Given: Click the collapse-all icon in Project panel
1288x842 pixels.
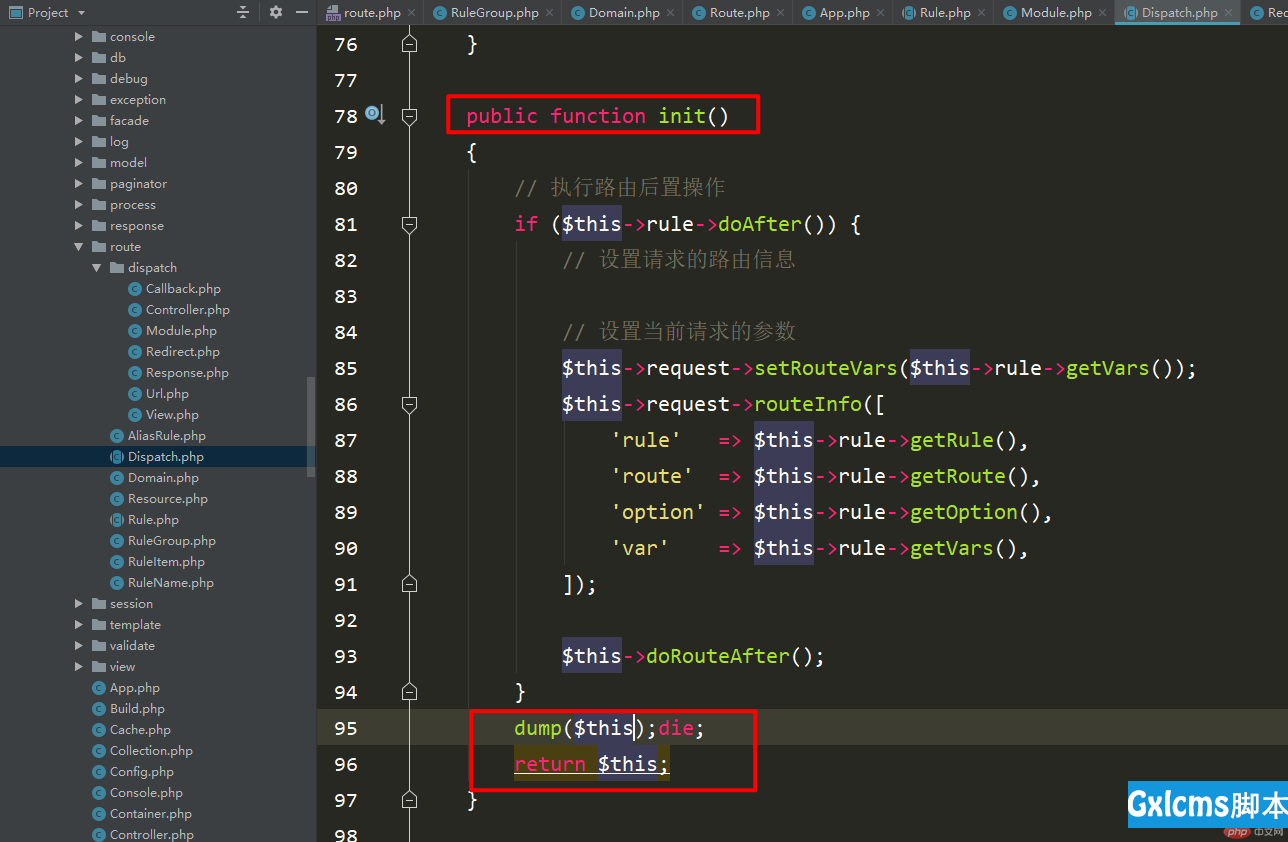Looking at the screenshot, I should tap(243, 12).
